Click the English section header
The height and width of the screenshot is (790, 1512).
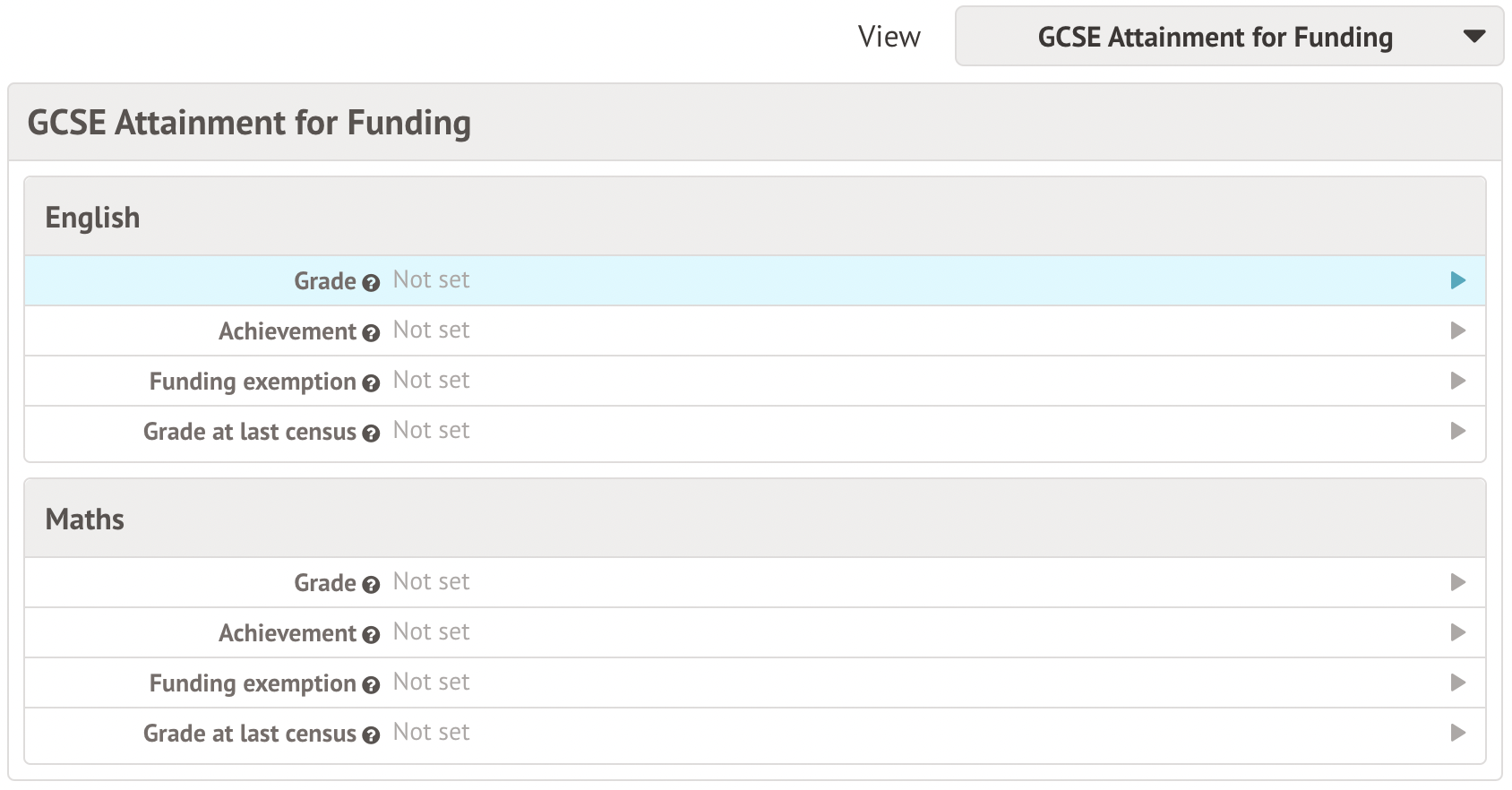click(x=92, y=218)
